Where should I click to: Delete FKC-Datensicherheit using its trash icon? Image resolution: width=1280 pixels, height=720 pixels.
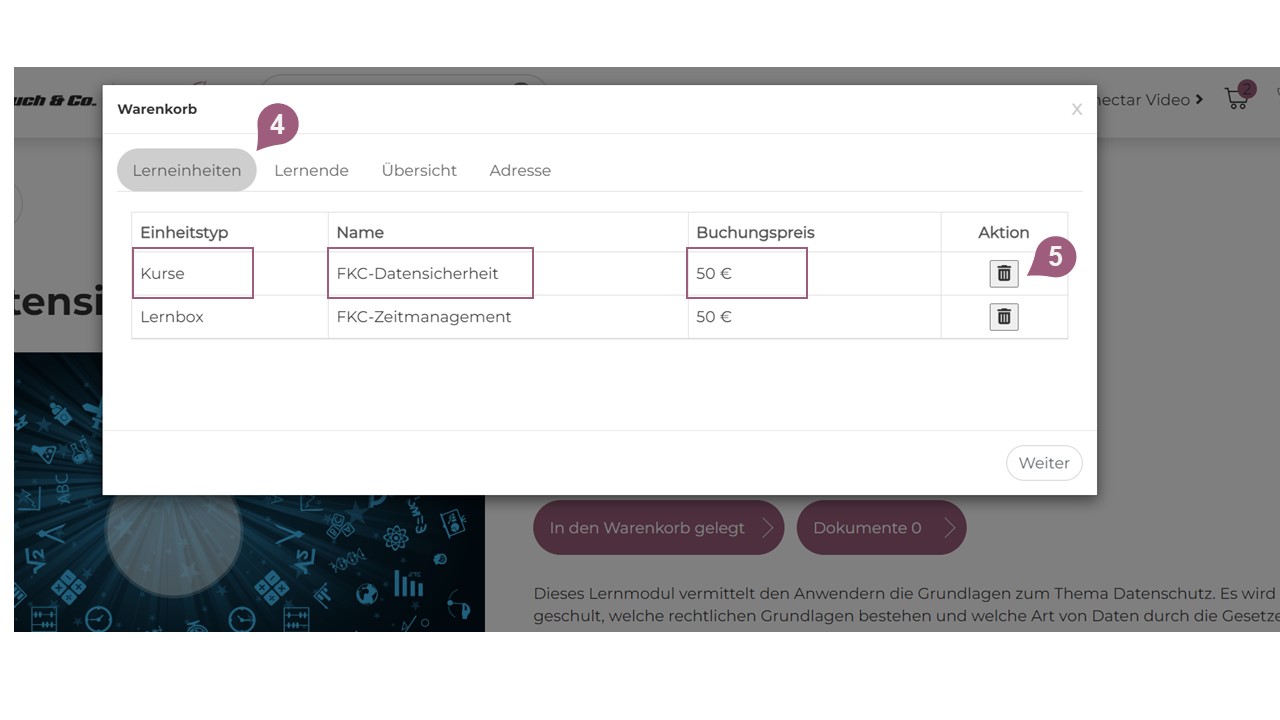pyautogui.click(x=1003, y=273)
